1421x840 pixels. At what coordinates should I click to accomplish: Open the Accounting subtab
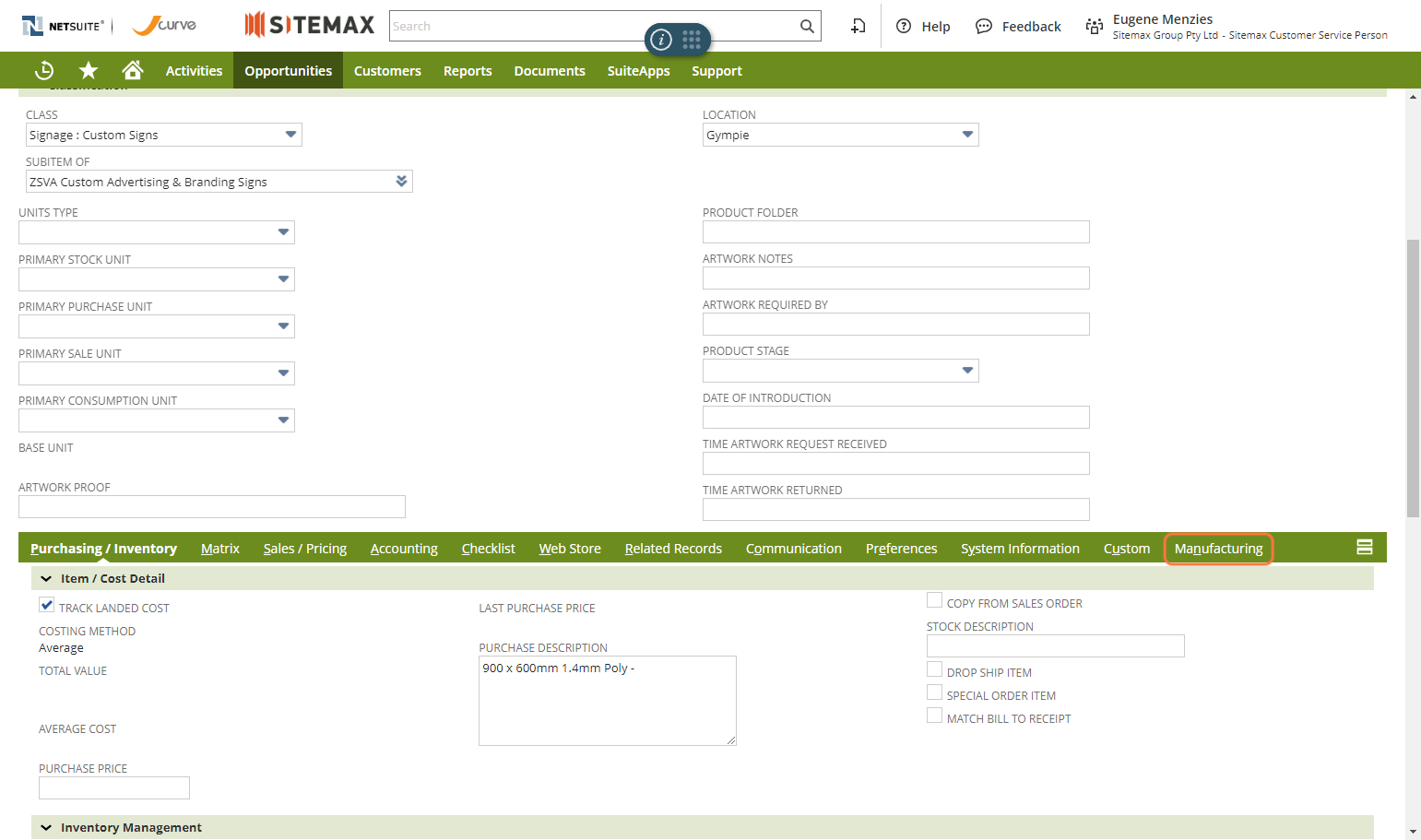tap(404, 549)
